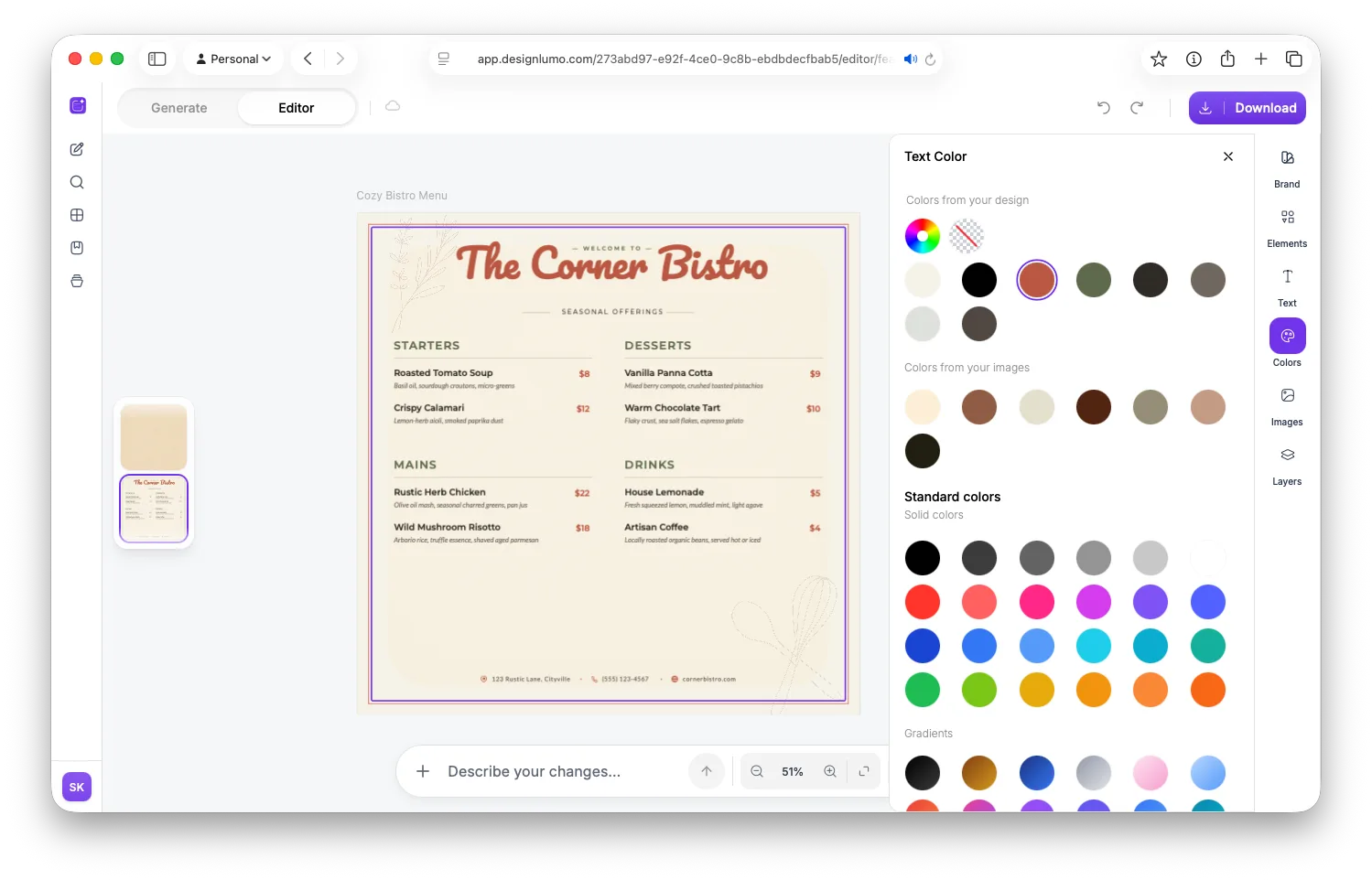
Task: Bookmark page with star icon
Action: pyautogui.click(x=1159, y=59)
